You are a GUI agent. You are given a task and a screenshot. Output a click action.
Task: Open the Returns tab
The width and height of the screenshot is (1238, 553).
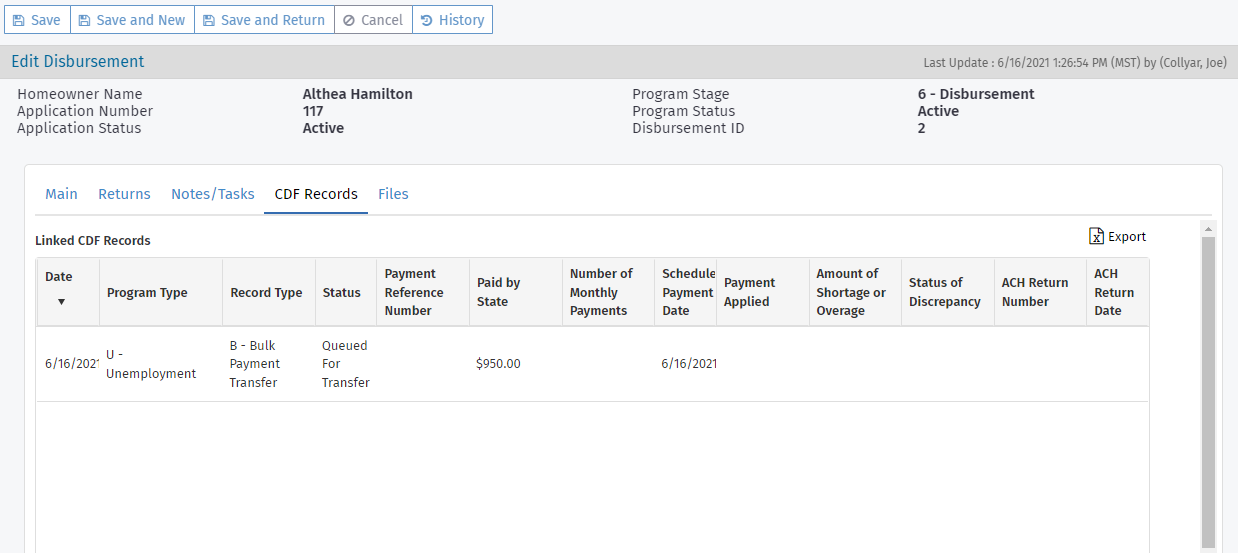coord(124,194)
